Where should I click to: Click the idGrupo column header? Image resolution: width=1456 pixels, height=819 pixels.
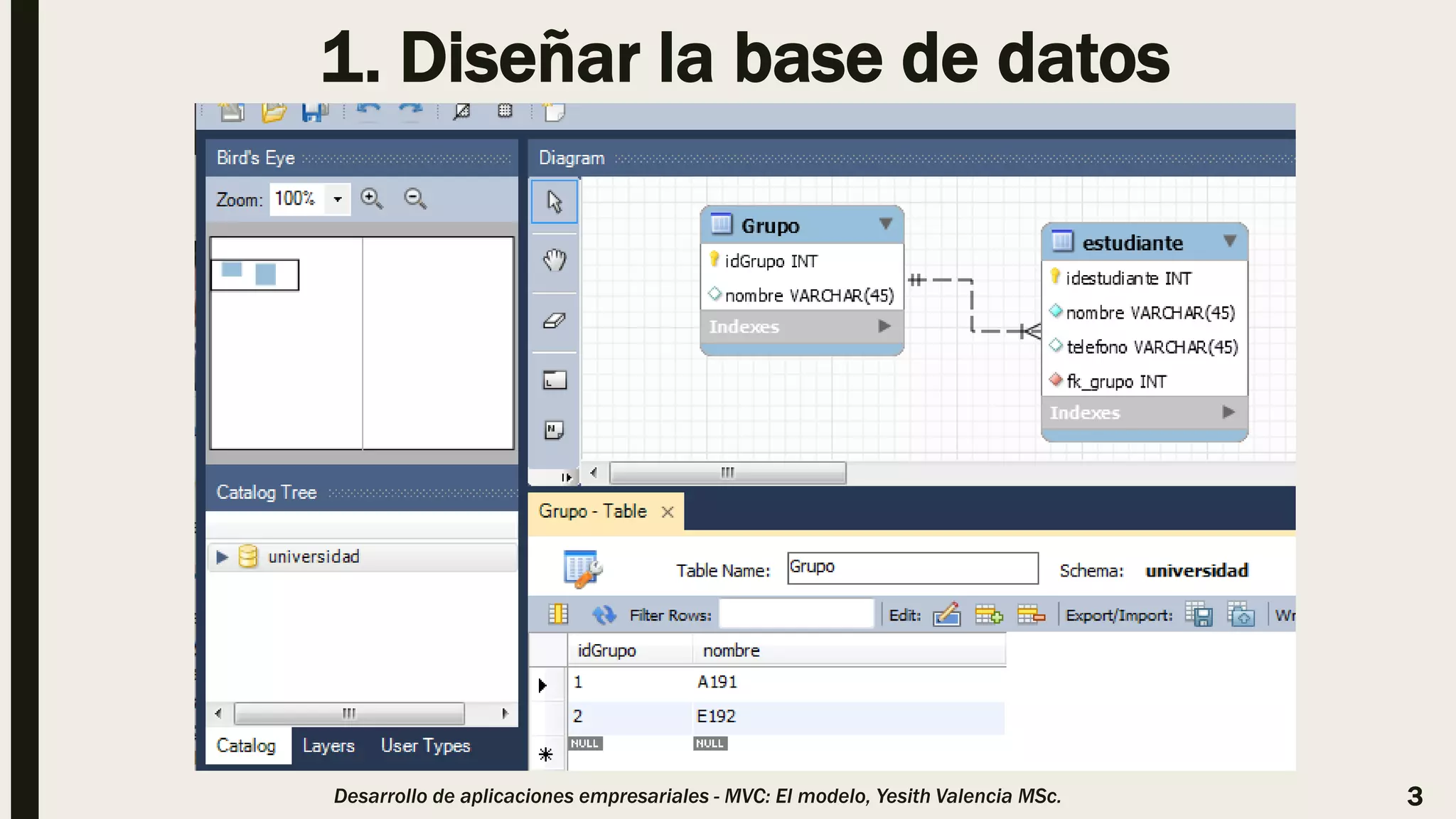coord(630,651)
